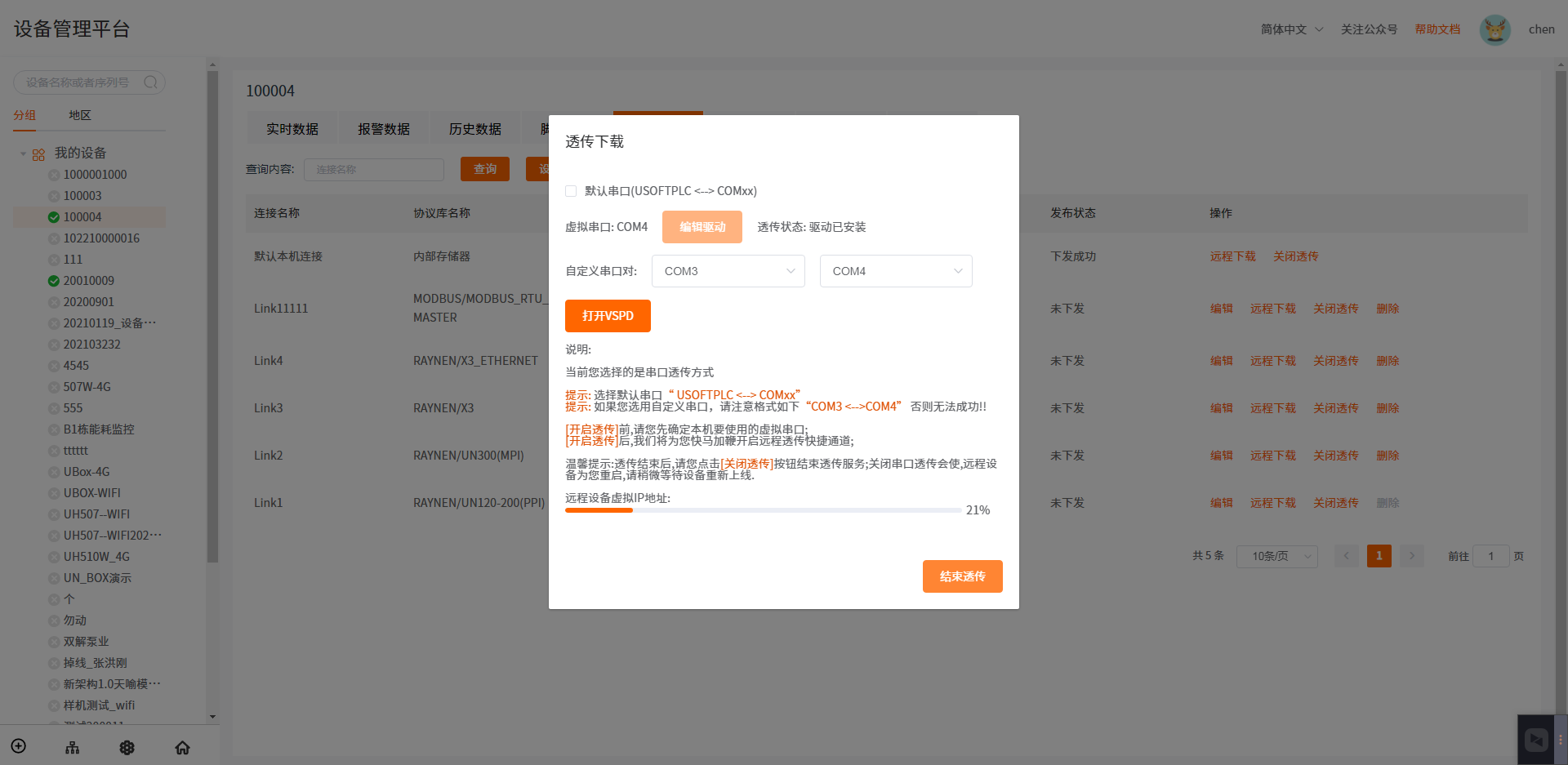Click the 编辑驱动 button
Viewport: 1568px width, 765px height.
(702, 227)
